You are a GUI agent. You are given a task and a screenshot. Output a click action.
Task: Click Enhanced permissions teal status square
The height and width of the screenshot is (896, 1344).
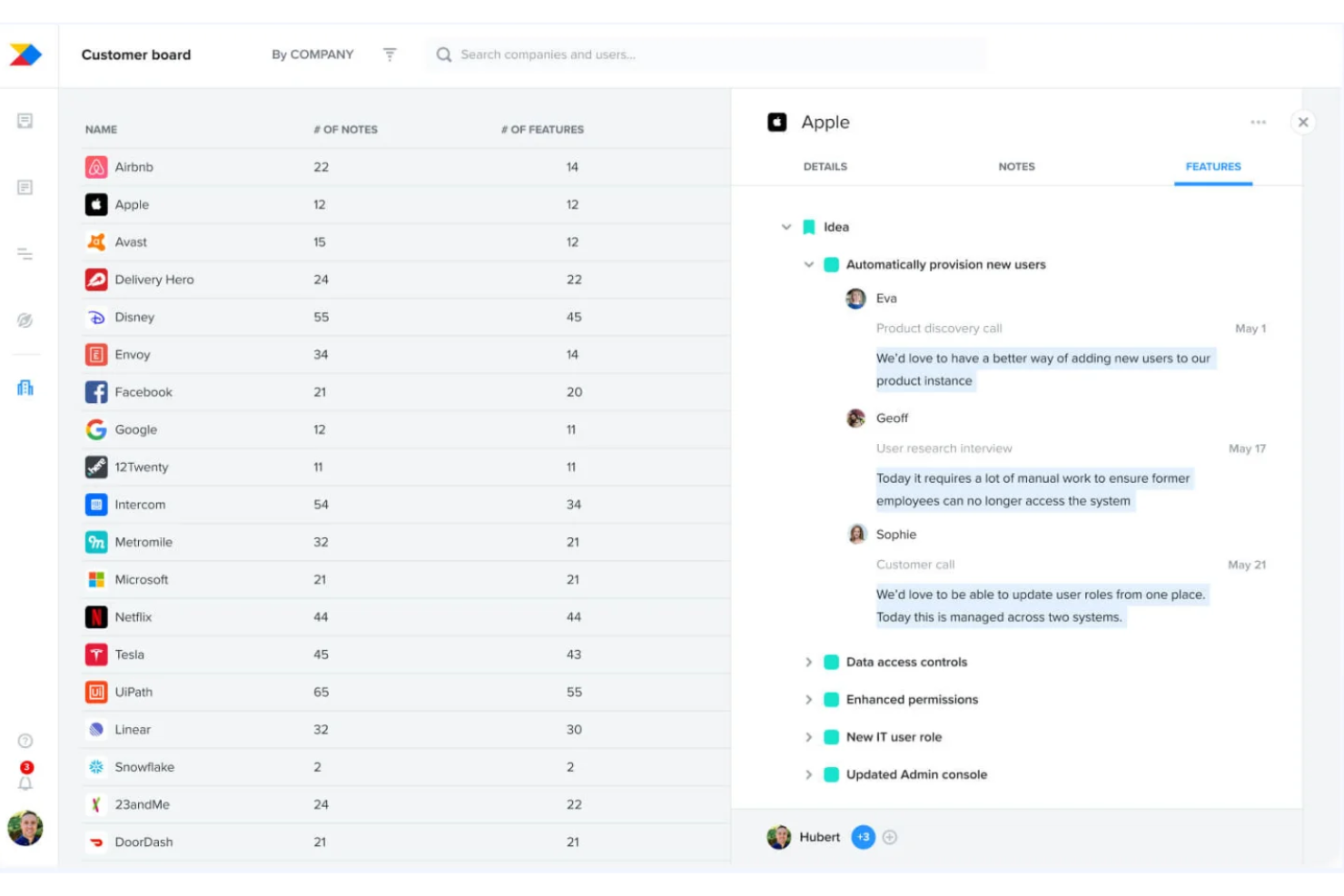[x=831, y=699]
